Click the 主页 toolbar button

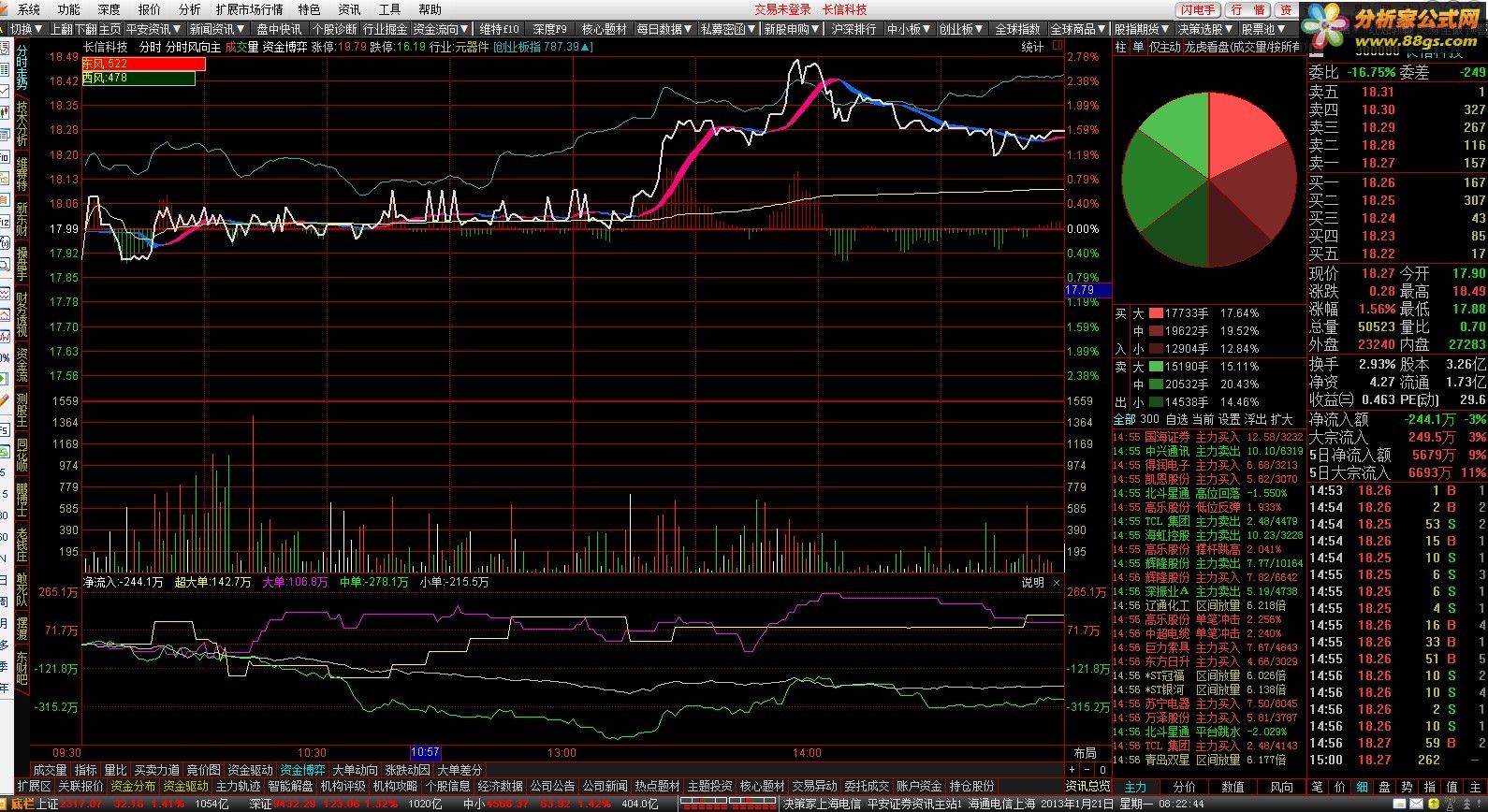(109, 29)
